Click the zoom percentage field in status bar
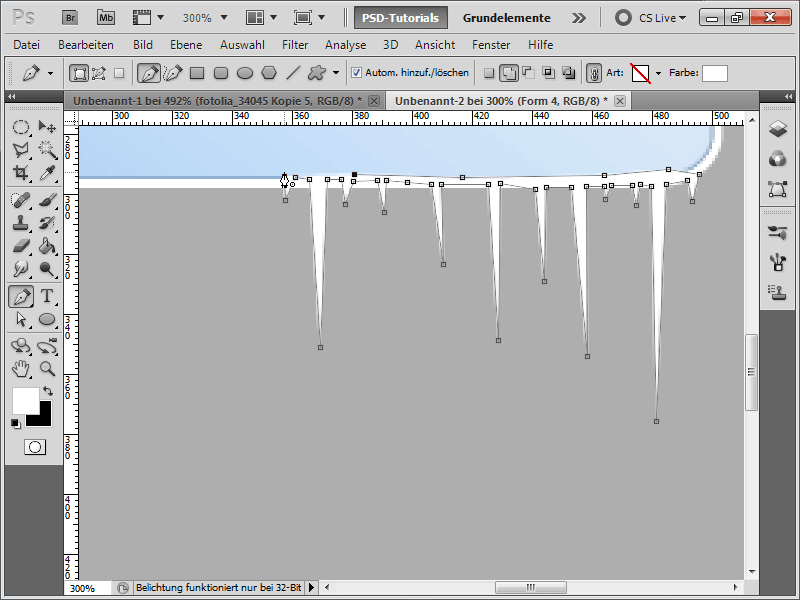 (88, 588)
